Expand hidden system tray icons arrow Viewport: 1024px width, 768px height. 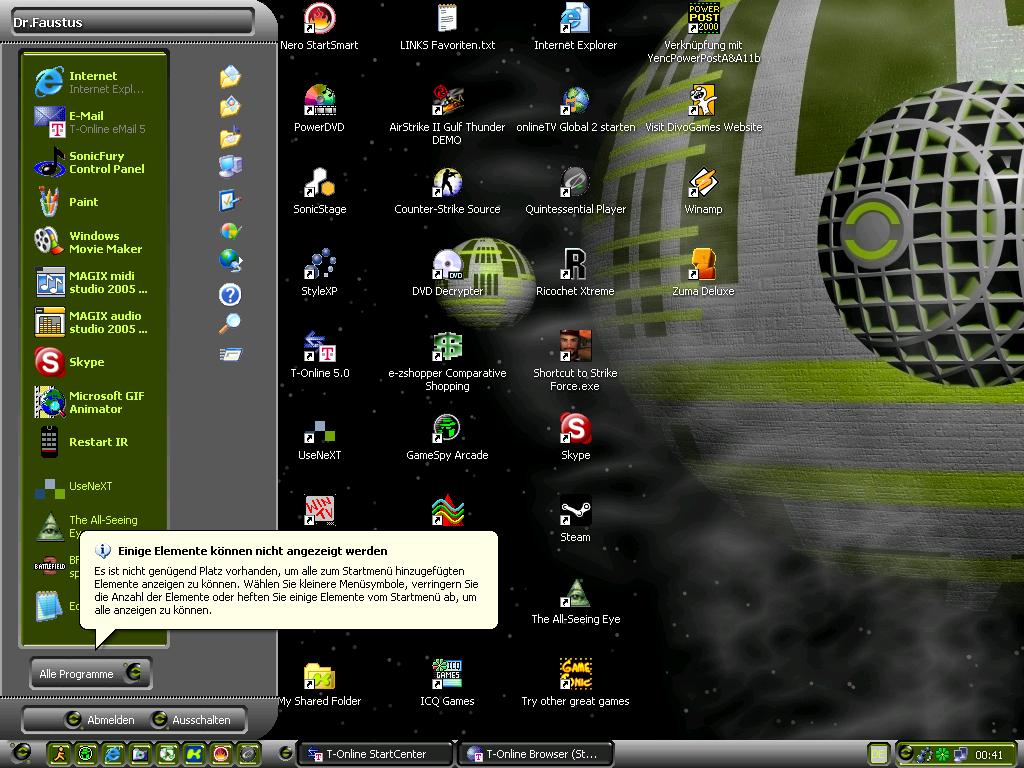tap(905, 754)
